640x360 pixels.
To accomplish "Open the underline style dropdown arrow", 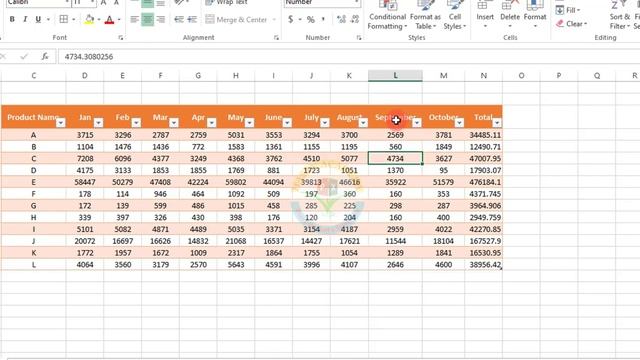I will pos(48,19).
